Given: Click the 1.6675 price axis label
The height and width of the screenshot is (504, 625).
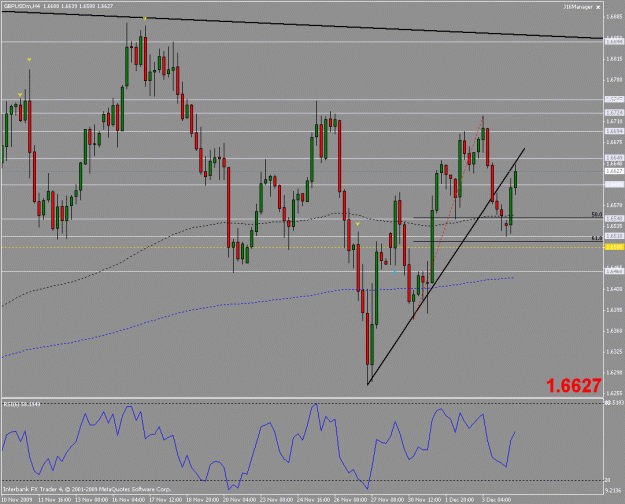Looking at the screenshot, I should pyautogui.click(x=614, y=142).
